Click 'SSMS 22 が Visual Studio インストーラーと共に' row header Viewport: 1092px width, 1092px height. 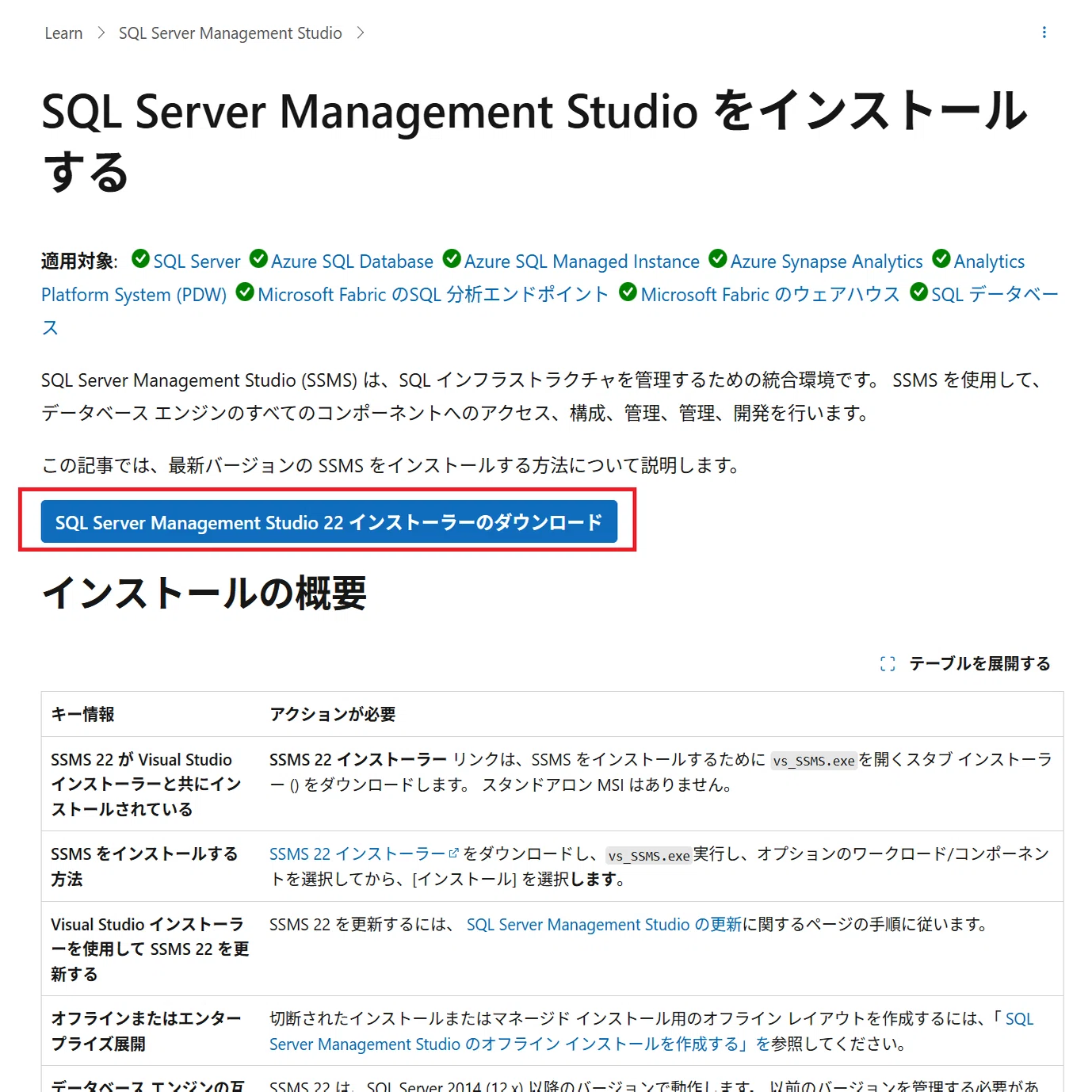click(x=146, y=785)
